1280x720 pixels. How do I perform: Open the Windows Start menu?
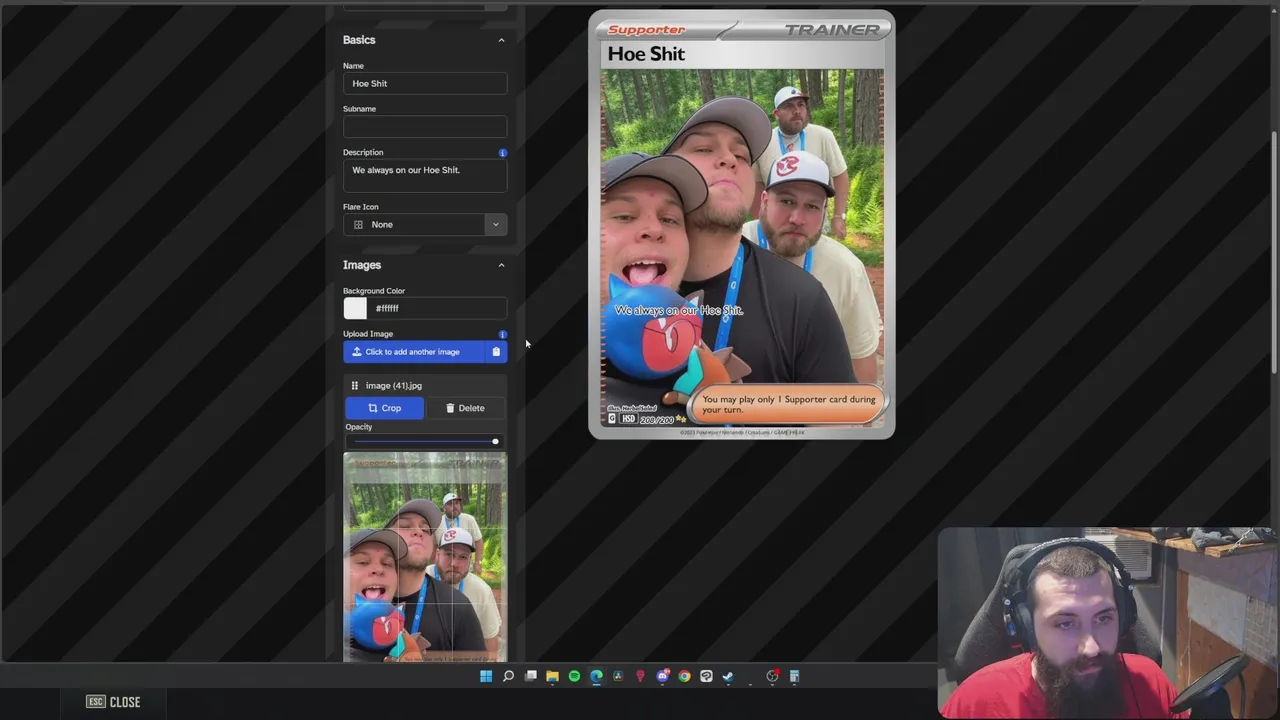486,677
